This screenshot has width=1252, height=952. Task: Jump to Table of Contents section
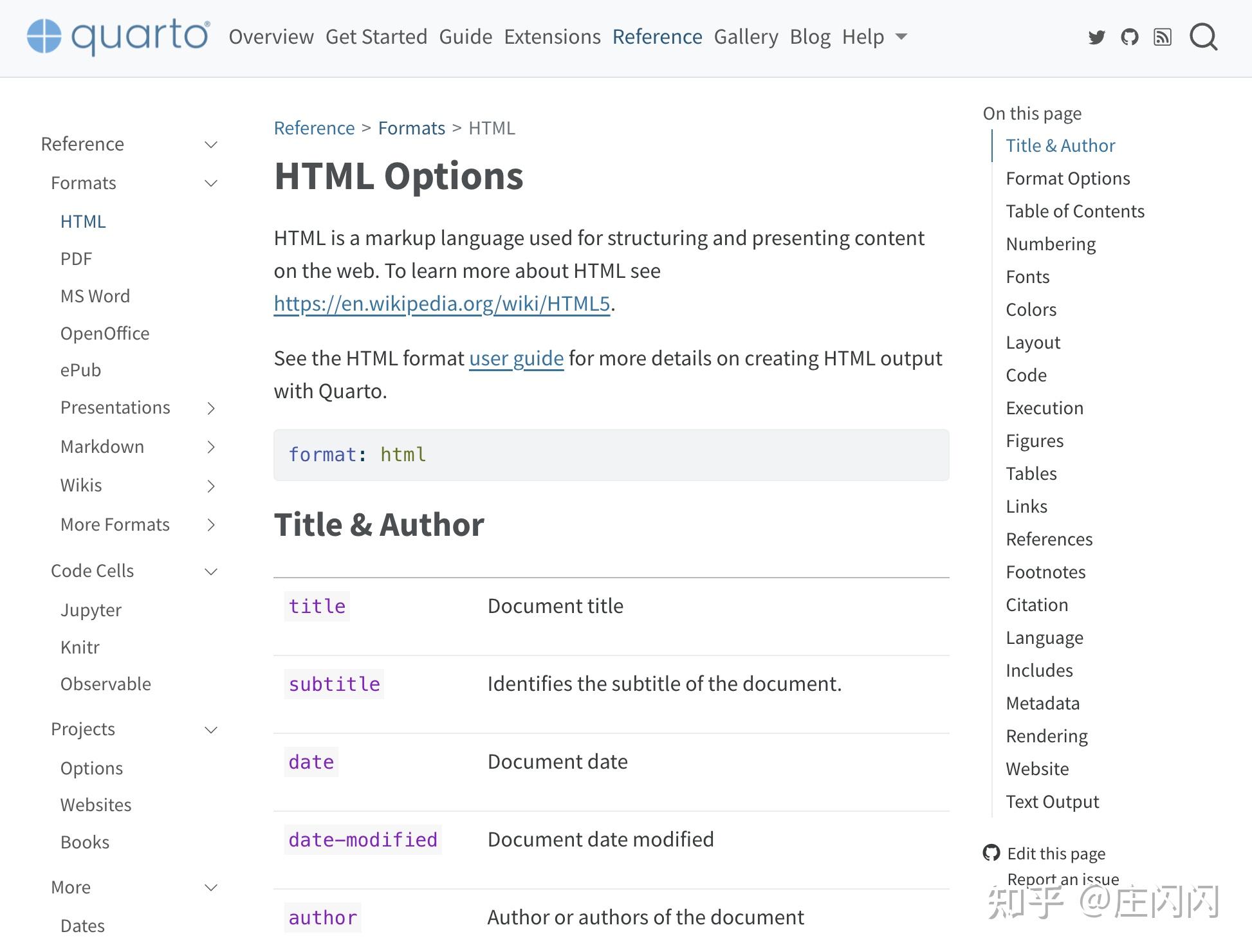[x=1074, y=211]
